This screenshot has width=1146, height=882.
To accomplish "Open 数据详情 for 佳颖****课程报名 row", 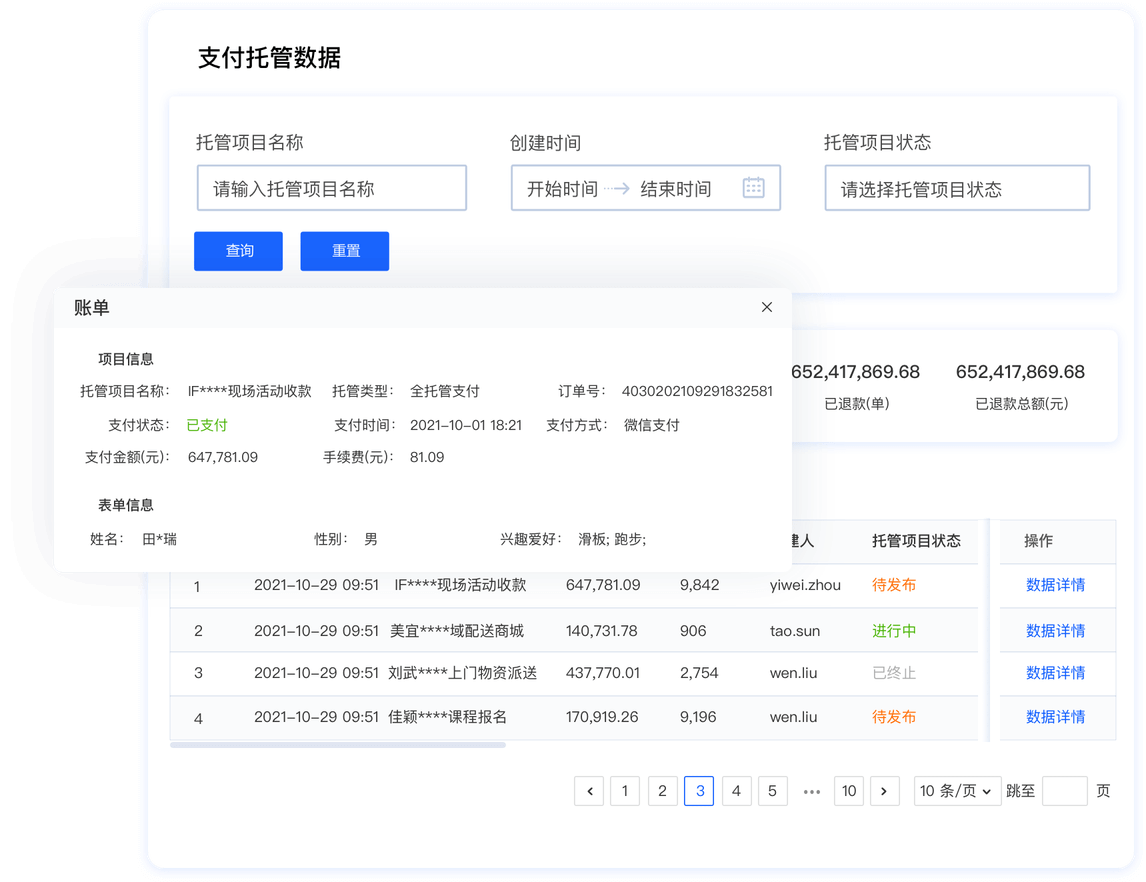I will pyautogui.click(x=1055, y=717).
